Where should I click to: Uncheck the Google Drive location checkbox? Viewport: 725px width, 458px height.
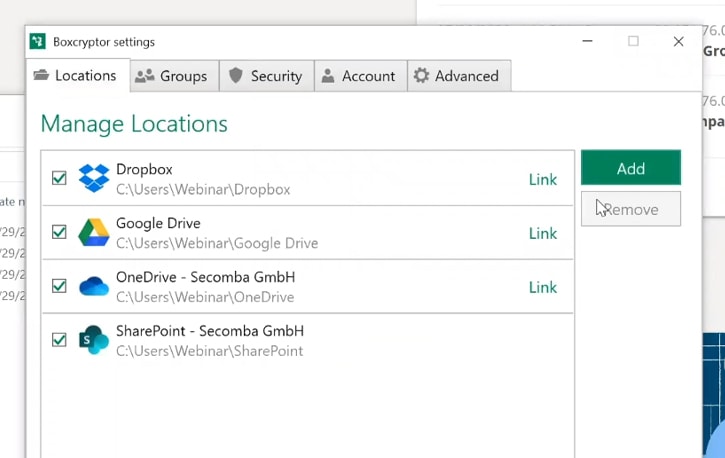[59, 232]
